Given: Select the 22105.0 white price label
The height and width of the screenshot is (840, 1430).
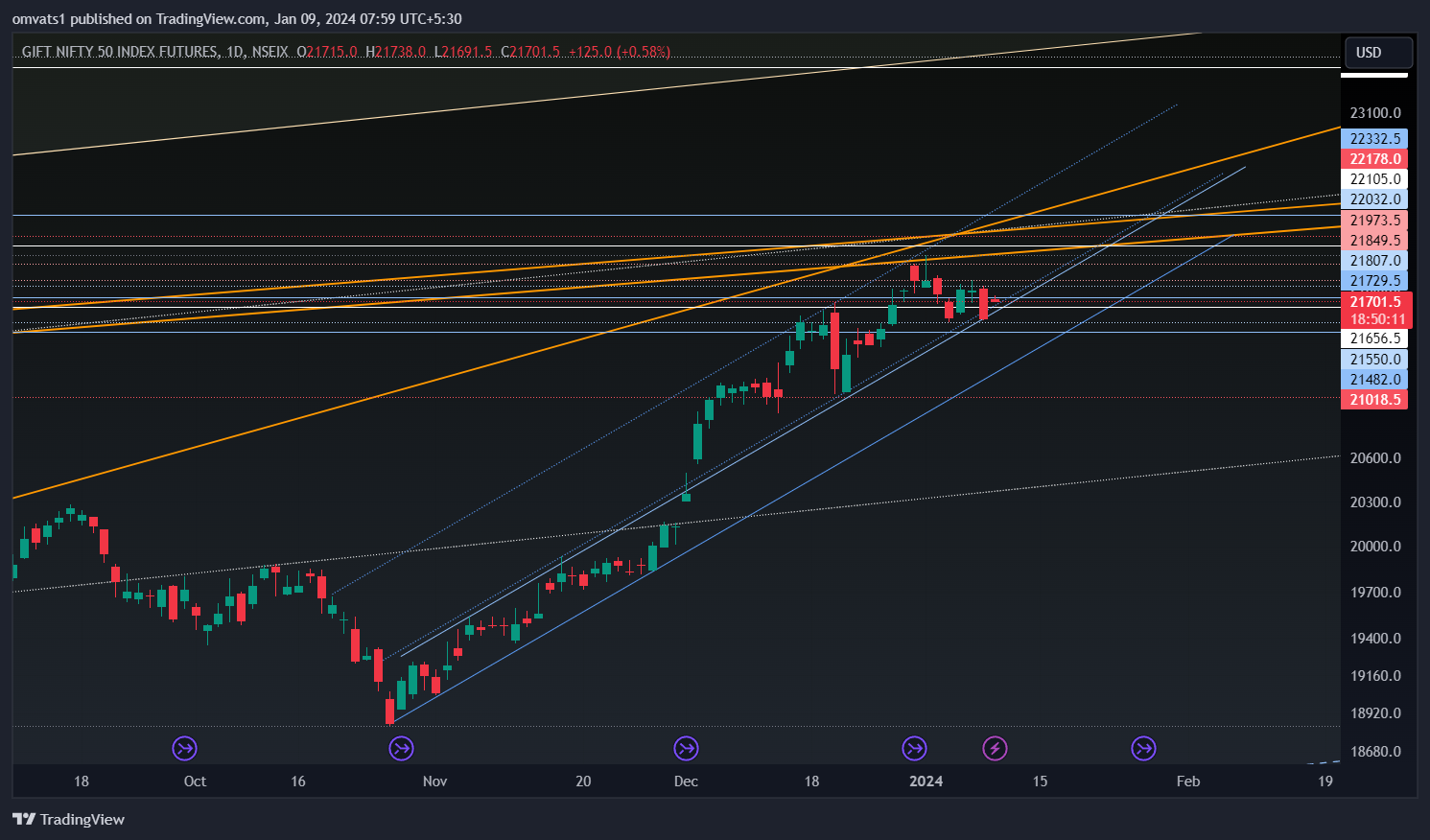Looking at the screenshot, I should pyautogui.click(x=1374, y=179).
